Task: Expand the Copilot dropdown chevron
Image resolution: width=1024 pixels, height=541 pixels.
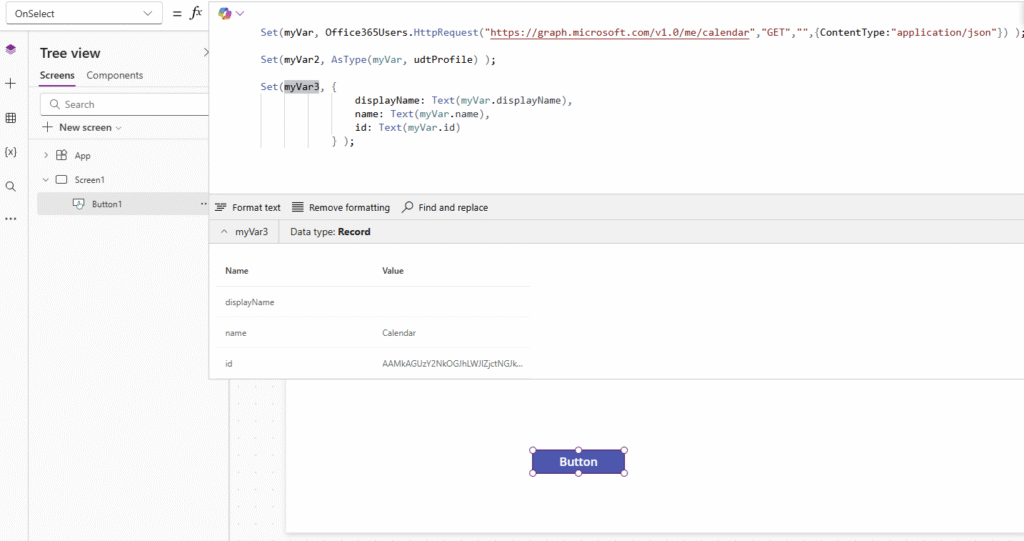Action: (x=240, y=13)
